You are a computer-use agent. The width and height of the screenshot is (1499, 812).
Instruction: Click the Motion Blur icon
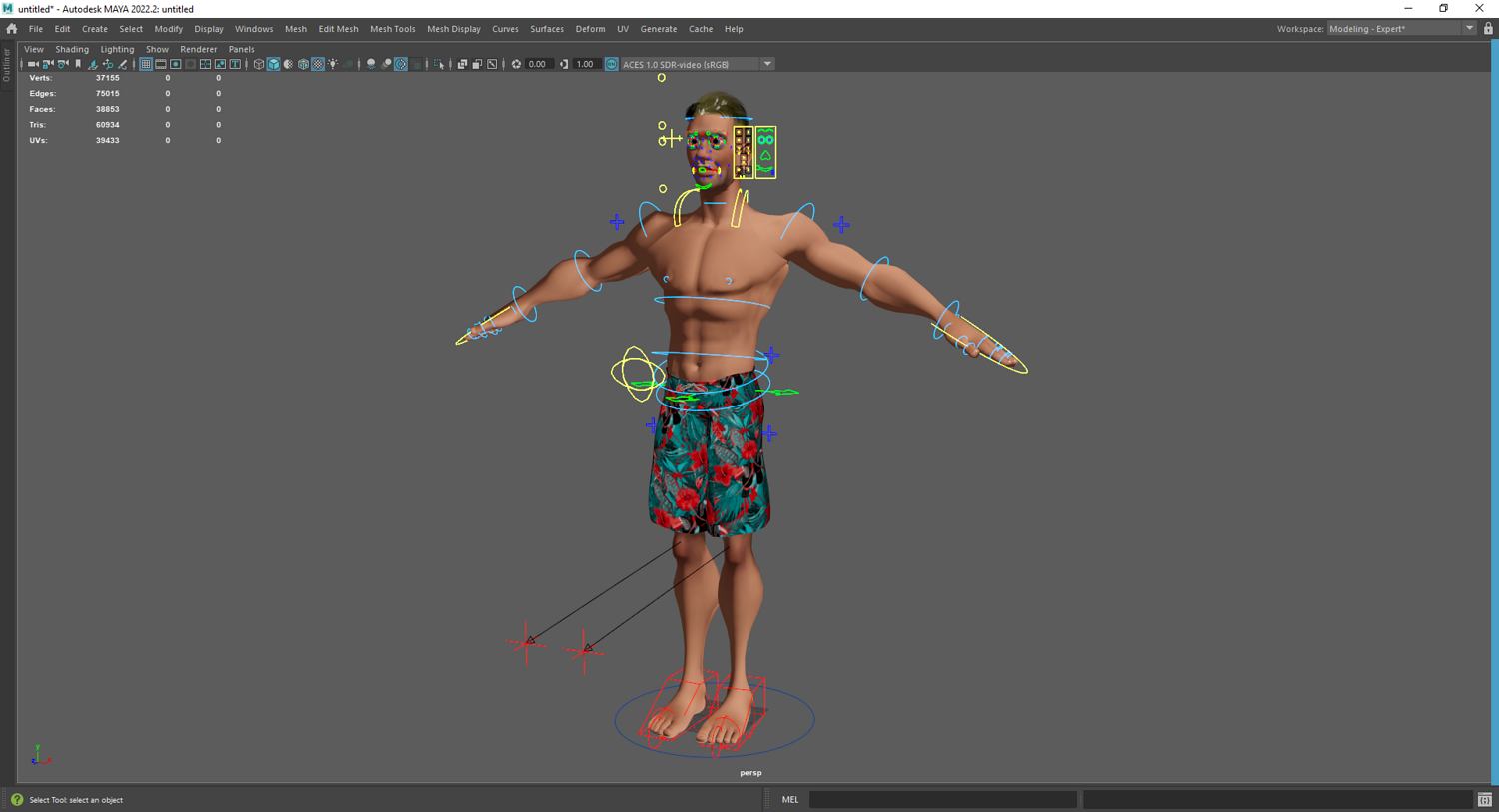coord(386,64)
